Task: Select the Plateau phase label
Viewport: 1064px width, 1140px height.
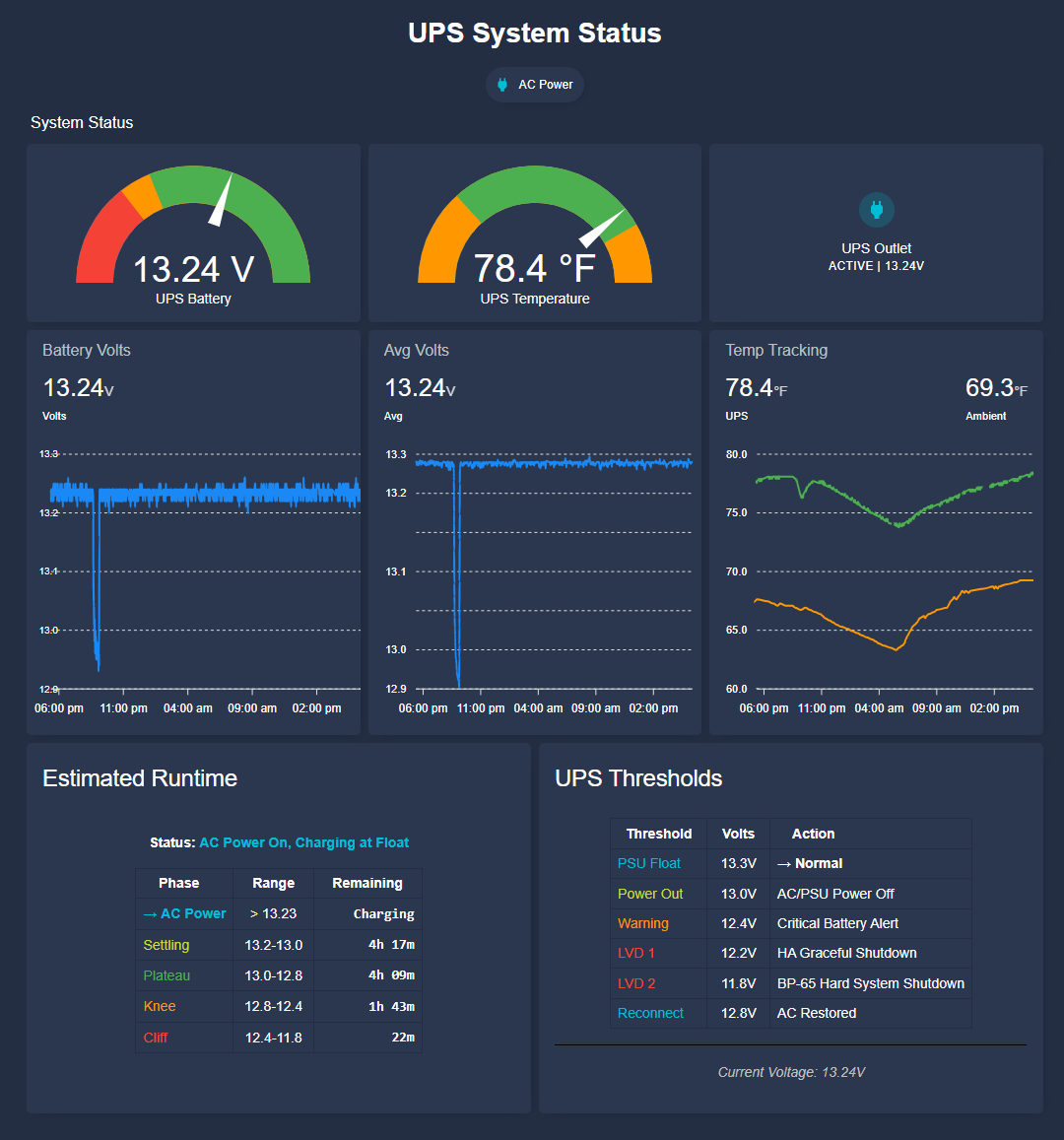Action: (166, 975)
